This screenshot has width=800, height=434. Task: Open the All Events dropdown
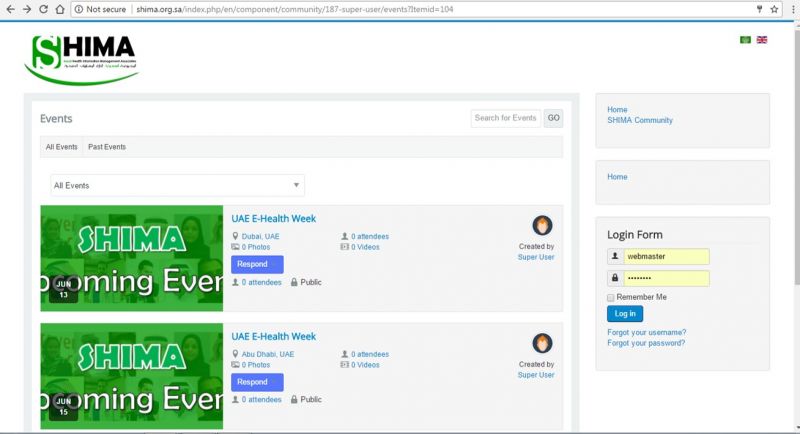click(x=178, y=185)
